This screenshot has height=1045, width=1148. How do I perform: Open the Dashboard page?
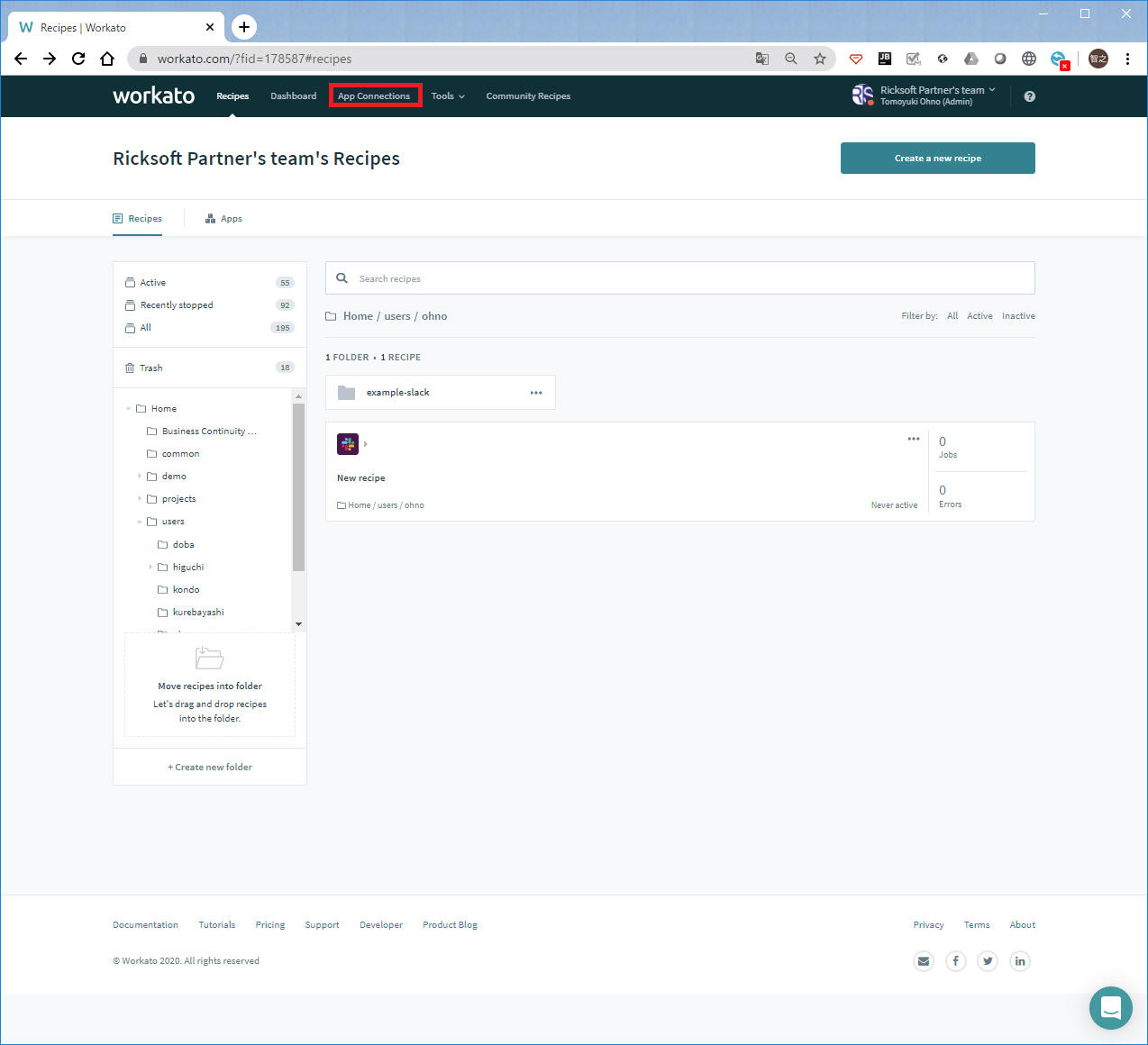tap(294, 96)
